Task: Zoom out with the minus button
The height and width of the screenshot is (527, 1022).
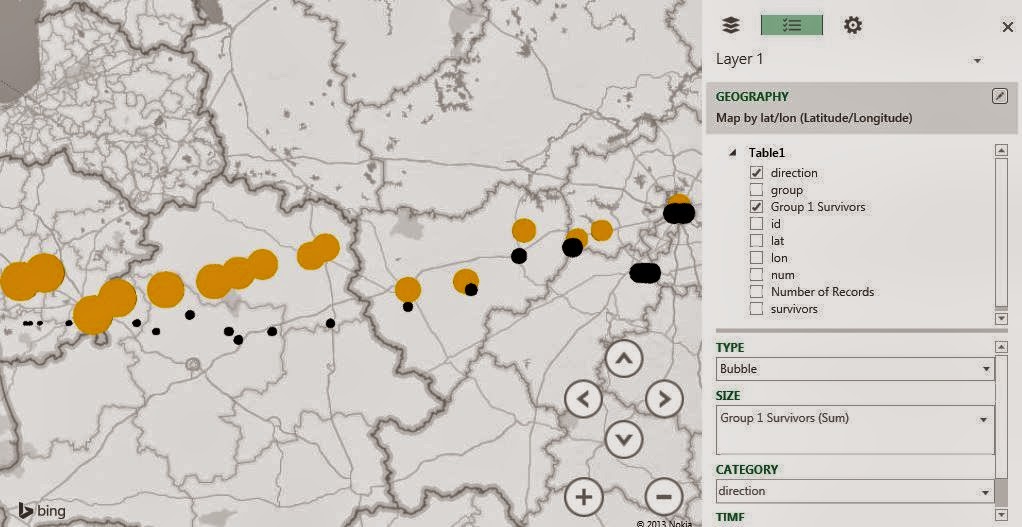Action: point(664,498)
